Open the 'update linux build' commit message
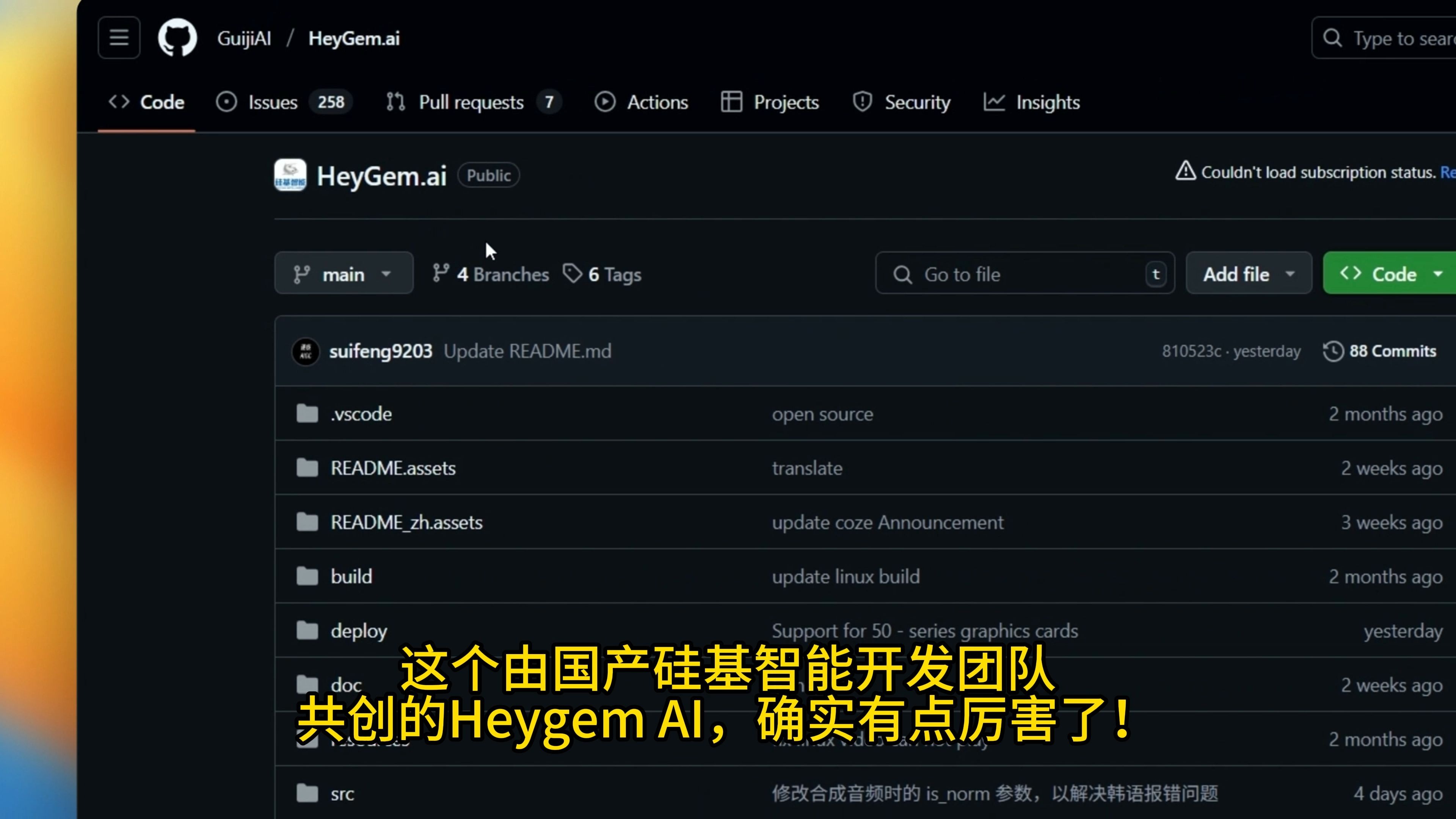Screen dimensions: 1456x819 pos(846,576)
